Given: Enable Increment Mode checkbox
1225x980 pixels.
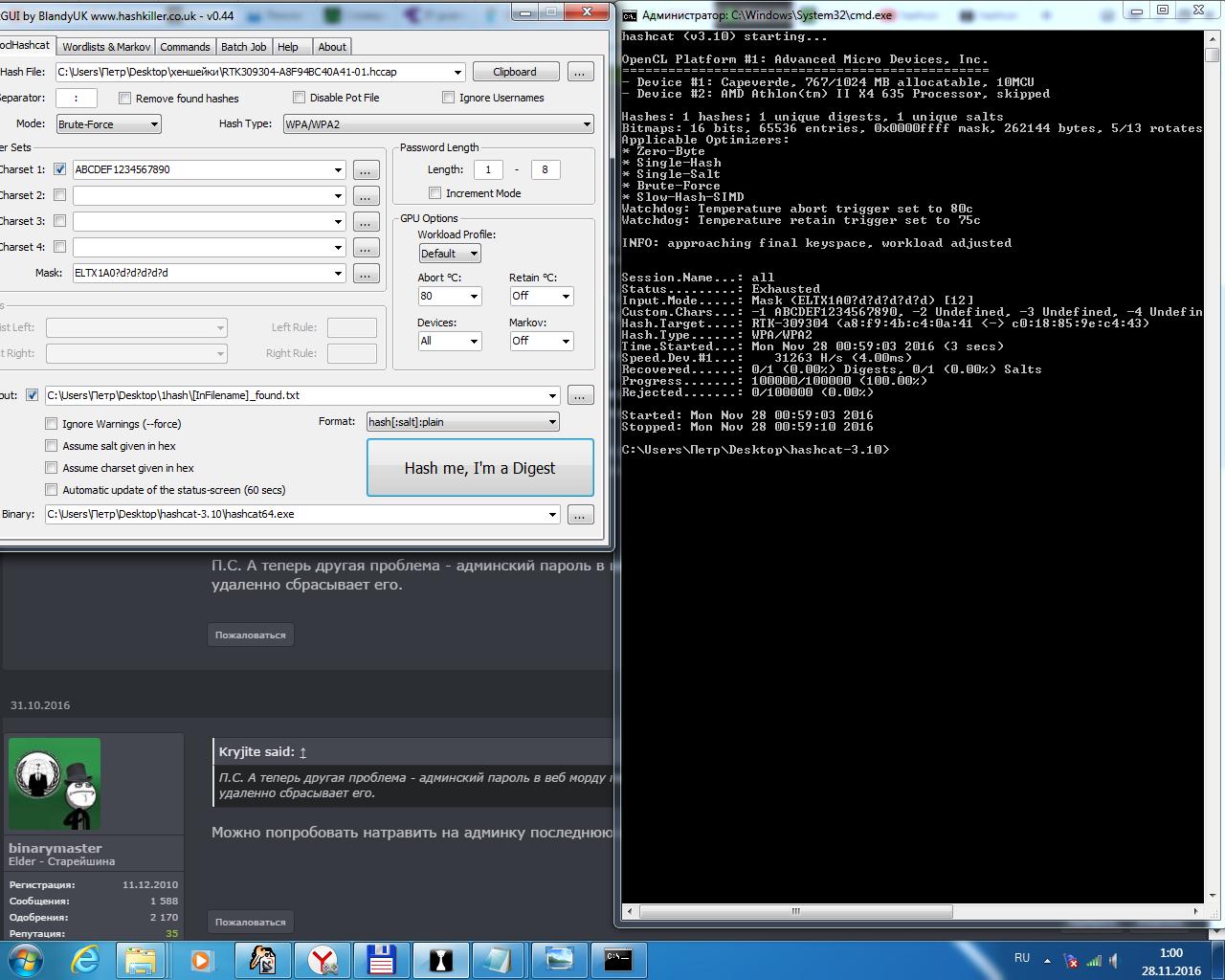Looking at the screenshot, I should click(x=434, y=193).
